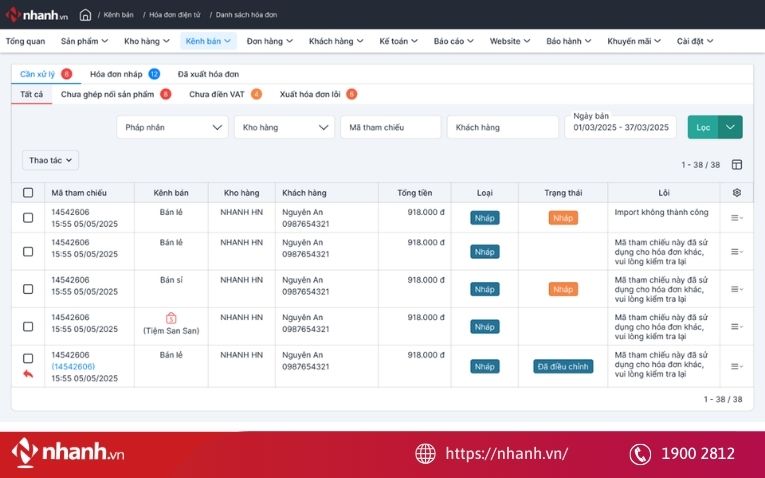The height and width of the screenshot is (478, 765).
Task: Switch to Hóa đơn nháp tab
Action: click(116, 74)
